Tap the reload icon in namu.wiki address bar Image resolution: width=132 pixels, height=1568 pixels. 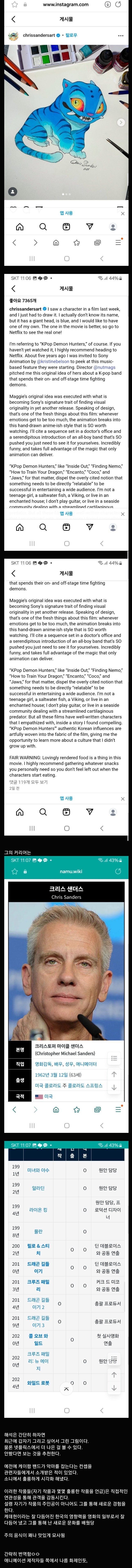click(118, 872)
